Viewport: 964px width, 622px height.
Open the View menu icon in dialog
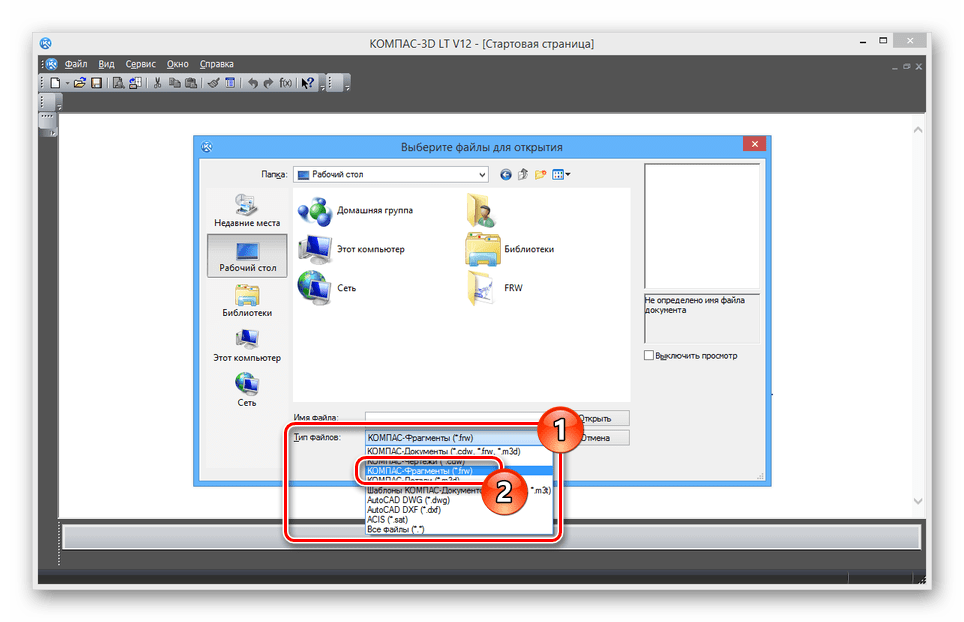coord(561,175)
